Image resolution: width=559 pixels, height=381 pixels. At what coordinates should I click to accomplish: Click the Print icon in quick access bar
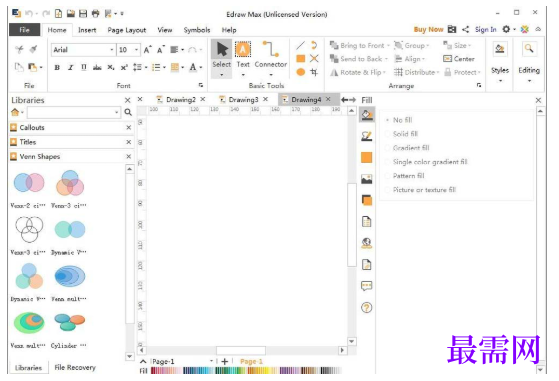(95, 14)
